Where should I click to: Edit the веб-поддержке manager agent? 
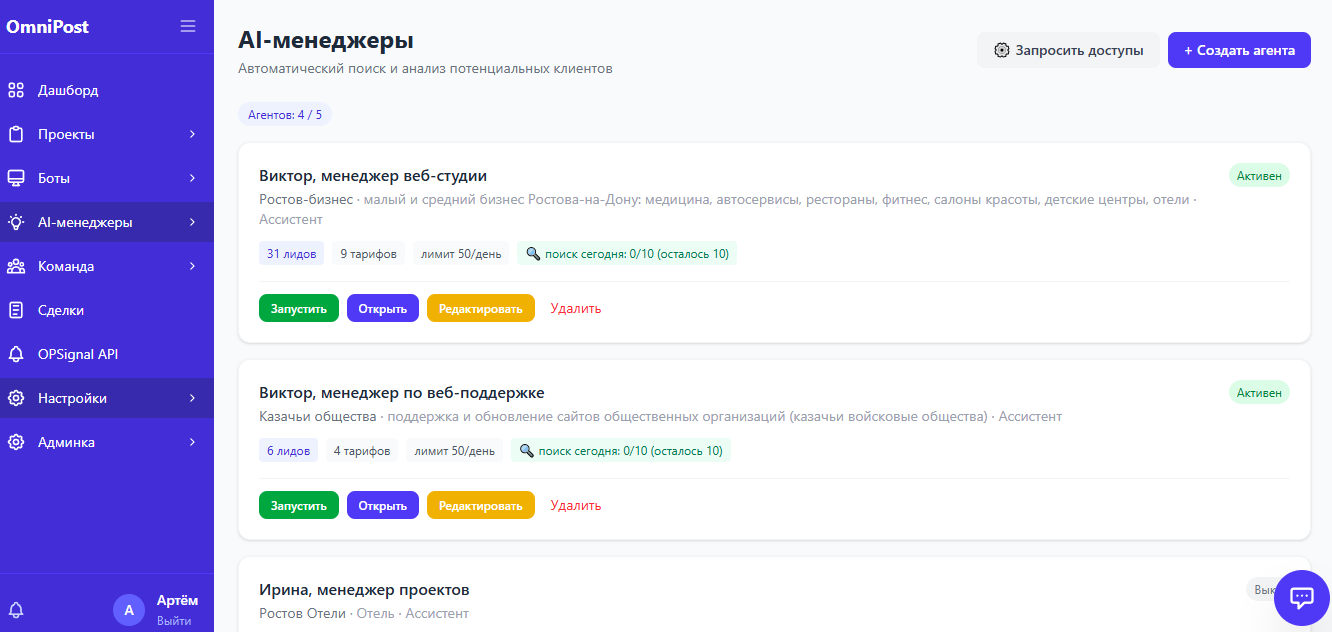[x=481, y=505]
